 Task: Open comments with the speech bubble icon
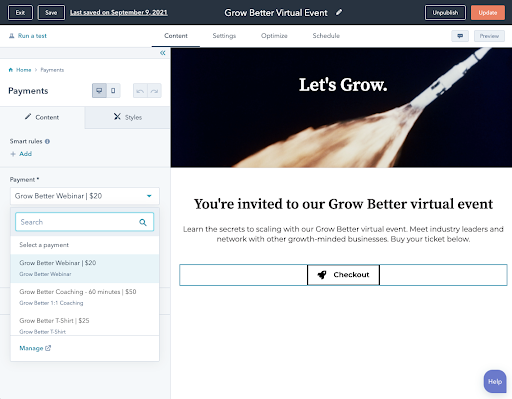(460, 36)
